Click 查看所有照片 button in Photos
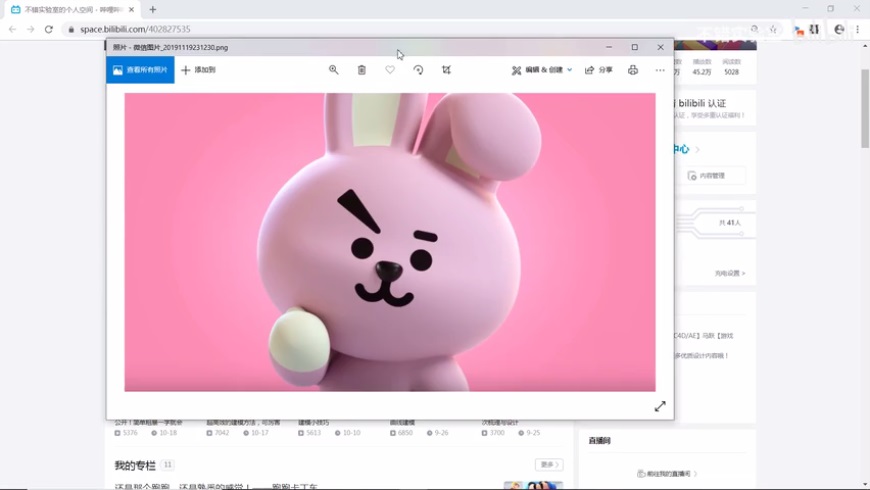The image size is (870, 490). click(x=140, y=70)
